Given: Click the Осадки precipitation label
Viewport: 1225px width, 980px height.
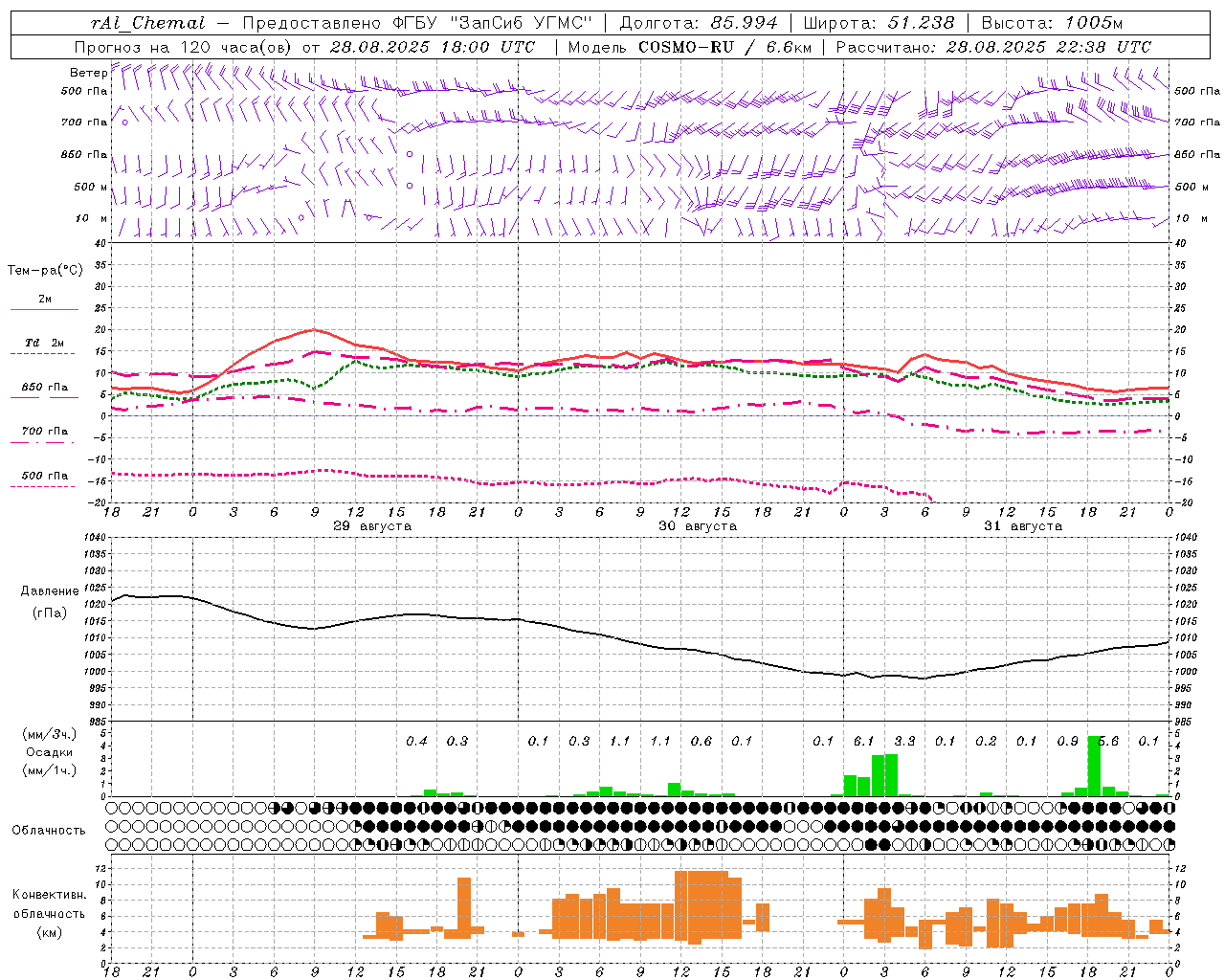Looking at the screenshot, I should (x=50, y=752).
